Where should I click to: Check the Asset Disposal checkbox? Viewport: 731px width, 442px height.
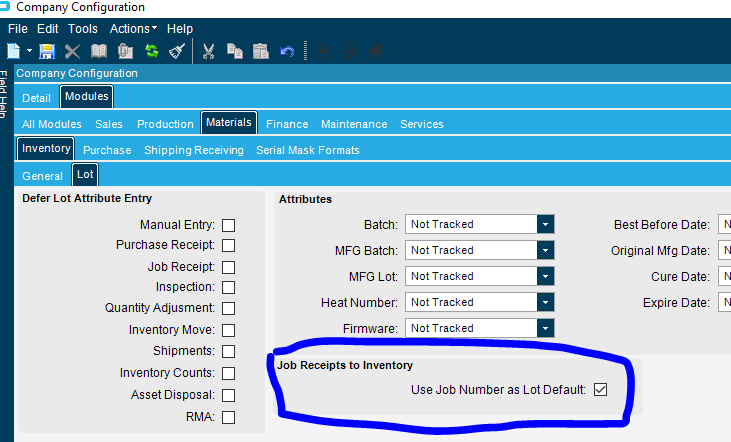(228, 395)
